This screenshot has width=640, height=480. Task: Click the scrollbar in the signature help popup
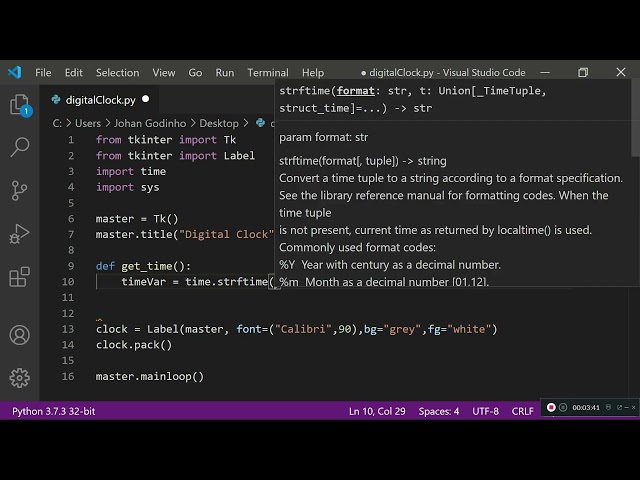[x=635, y=118]
